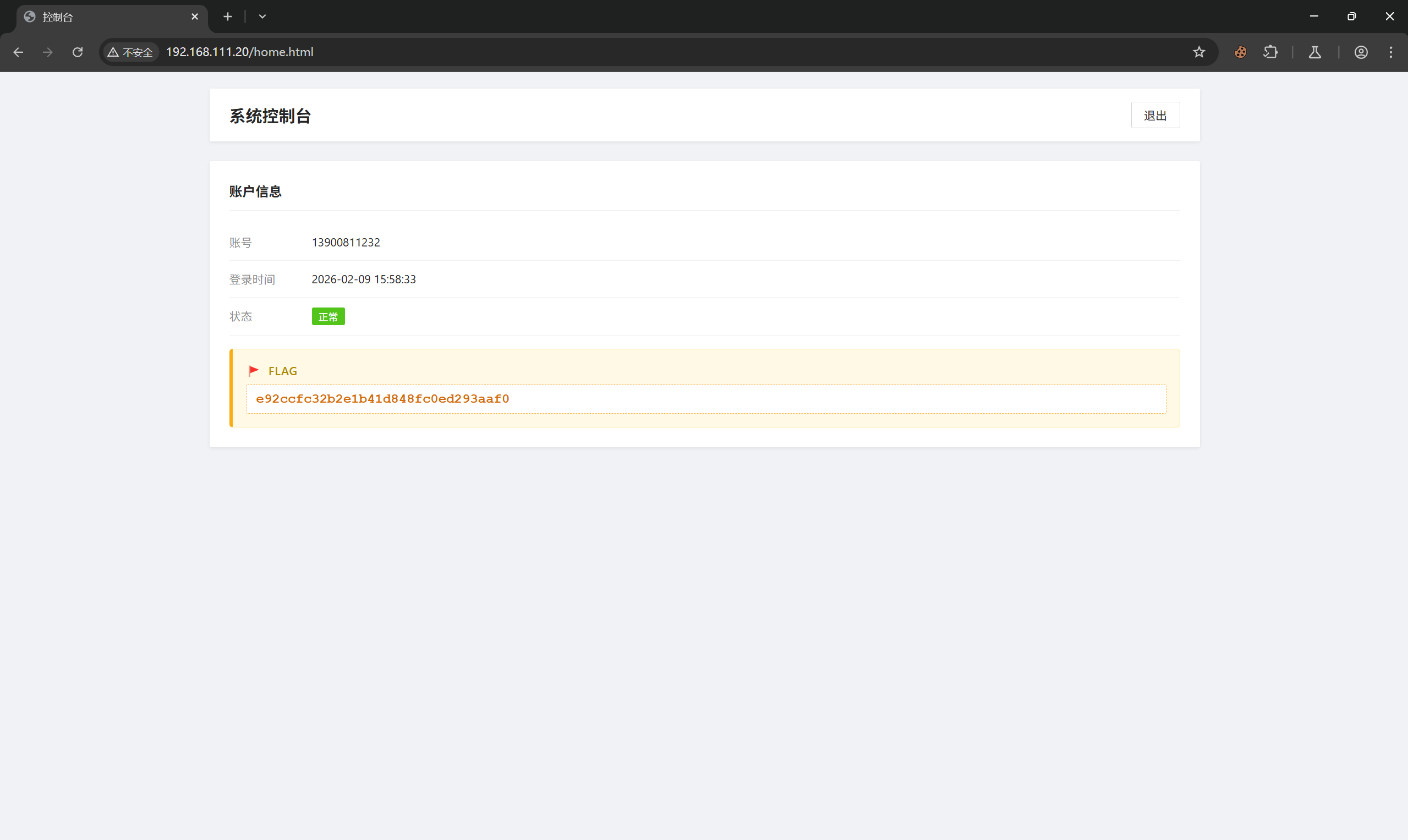Open Chrome three-dot menu
Image resolution: width=1408 pixels, height=840 pixels.
click(x=1391, y=52)
